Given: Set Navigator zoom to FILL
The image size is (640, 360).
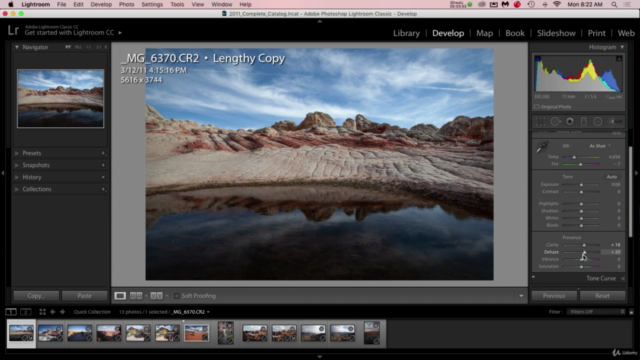Looking at the screenshot, I should (78, 47).
